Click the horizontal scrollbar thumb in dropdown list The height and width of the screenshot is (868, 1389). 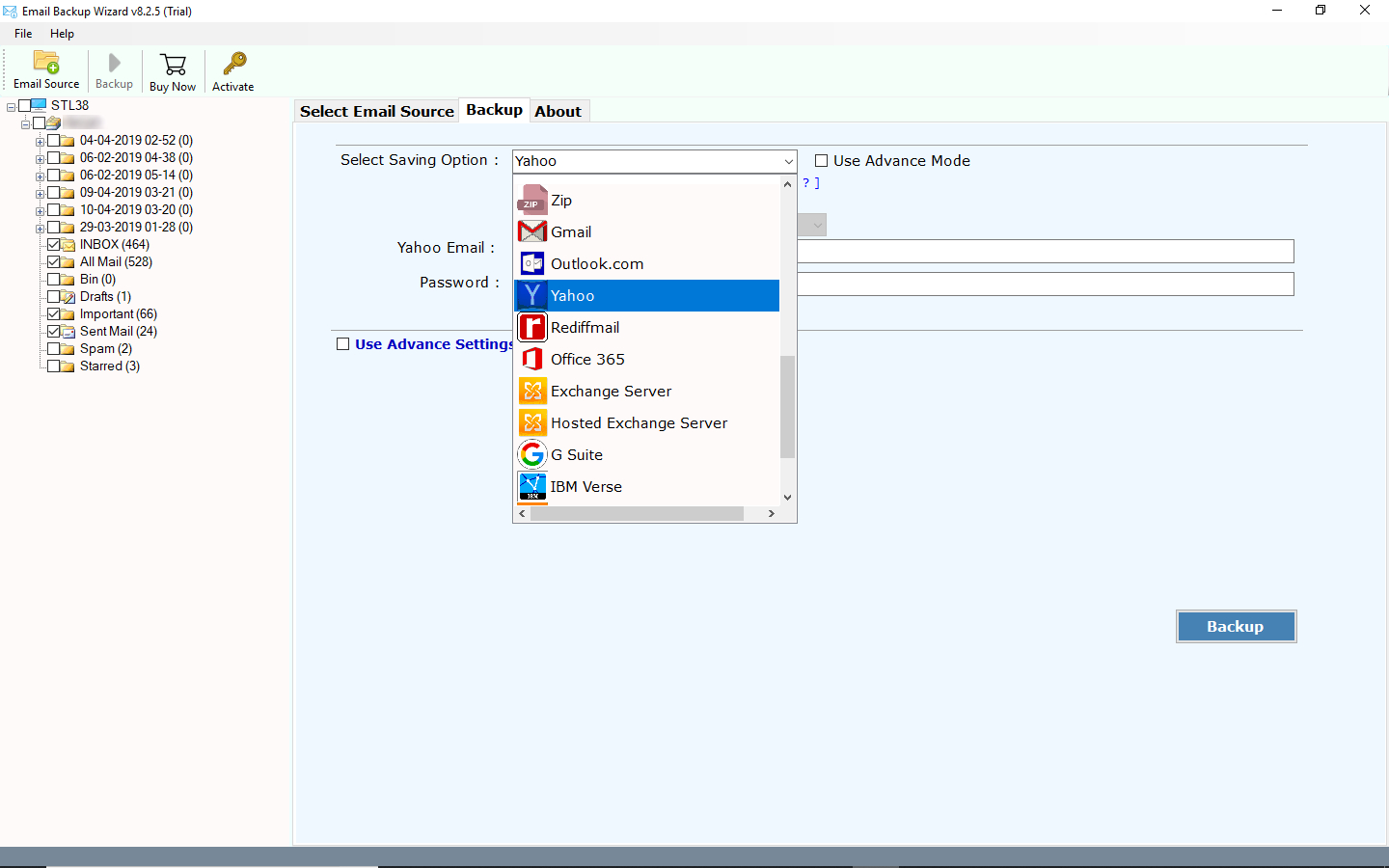(x=637, y=514)
